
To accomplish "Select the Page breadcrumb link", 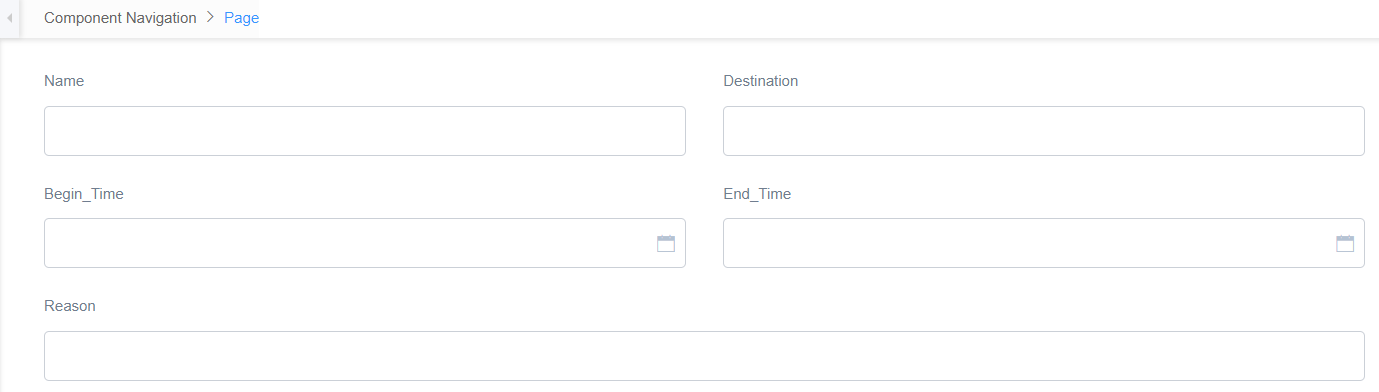I will (x=242, y=18).
